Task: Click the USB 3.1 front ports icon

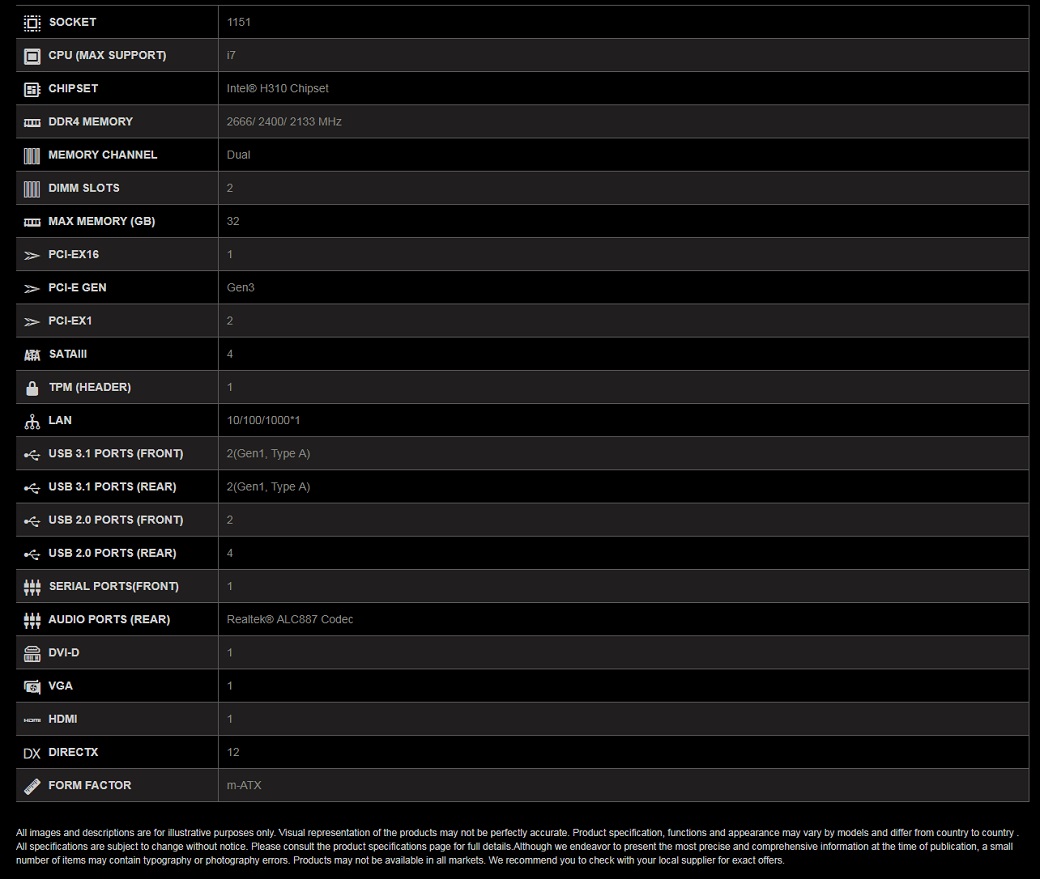Action: (x=32, y=454)
